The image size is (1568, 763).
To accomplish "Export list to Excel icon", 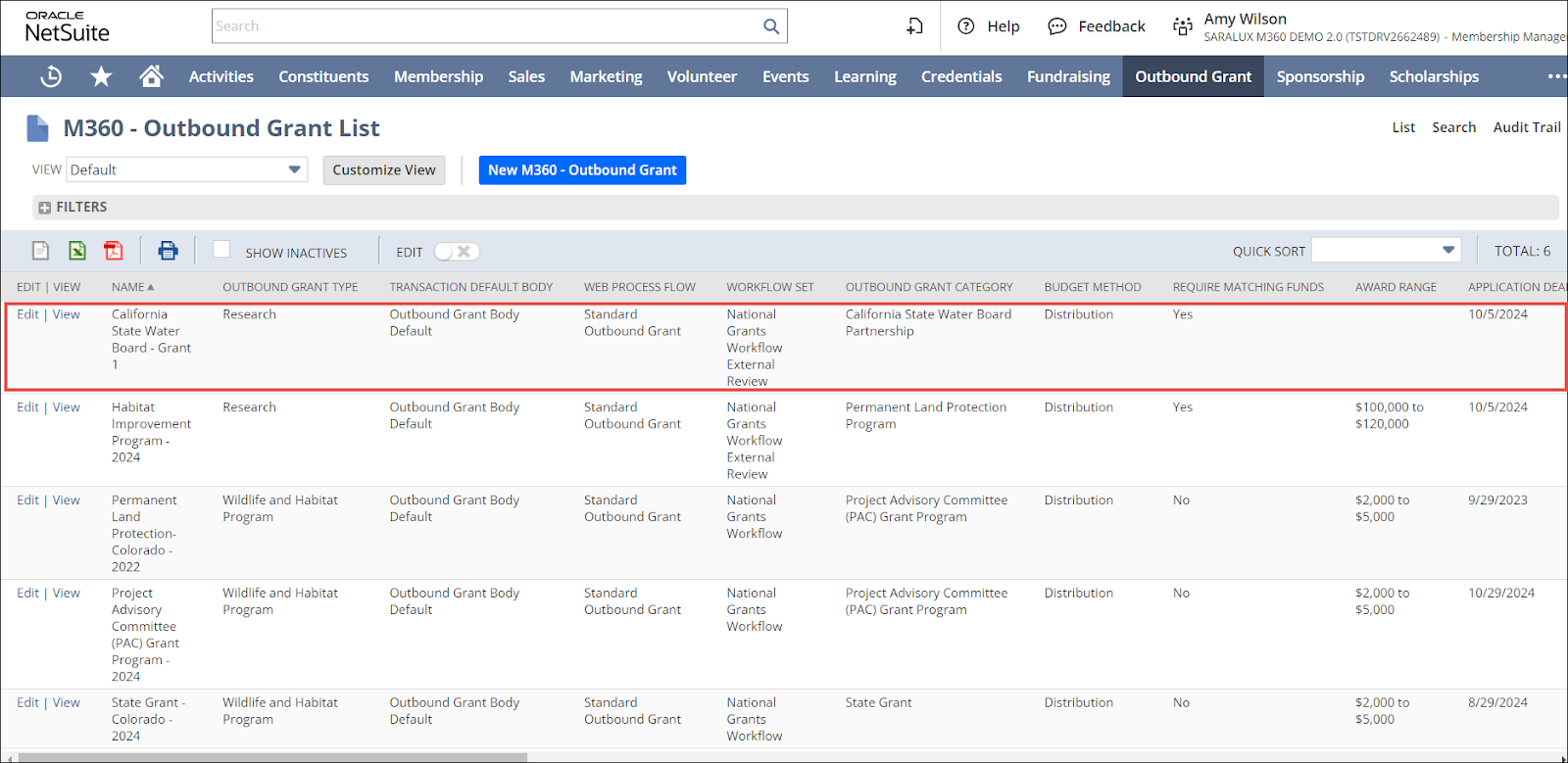I will point(77,252).
